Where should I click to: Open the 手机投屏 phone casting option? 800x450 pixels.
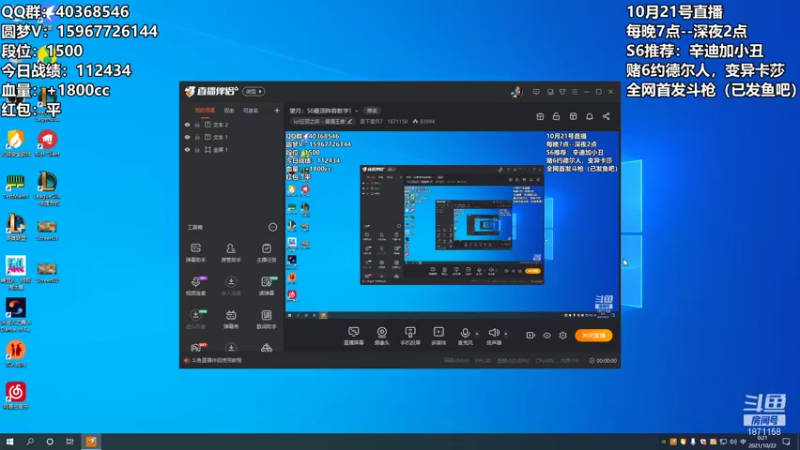point(410,336)
